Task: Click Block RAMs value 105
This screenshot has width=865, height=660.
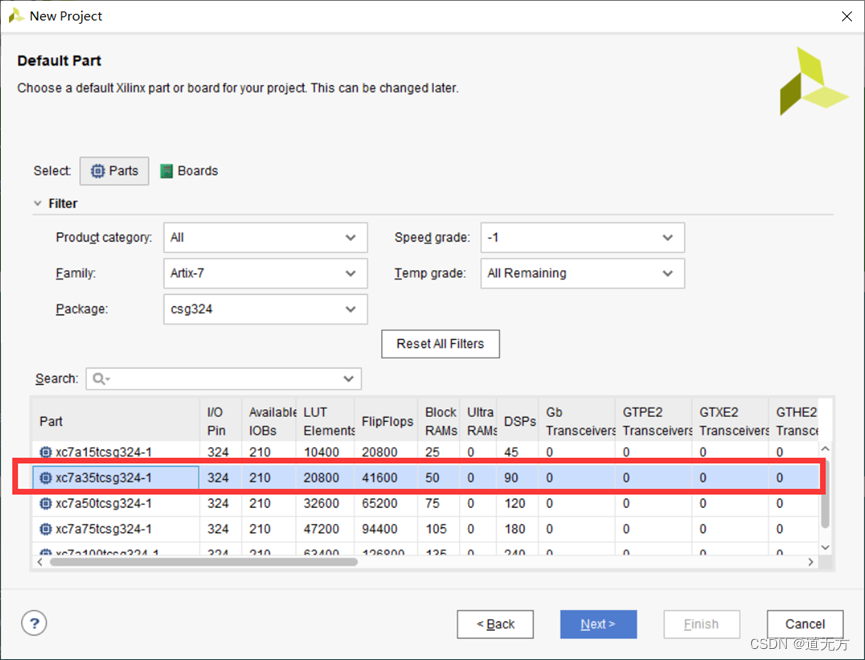Action: [x=436, y=529]
